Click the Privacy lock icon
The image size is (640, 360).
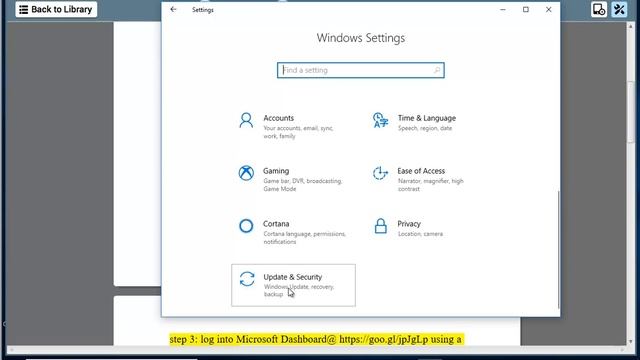coord(380,226)
